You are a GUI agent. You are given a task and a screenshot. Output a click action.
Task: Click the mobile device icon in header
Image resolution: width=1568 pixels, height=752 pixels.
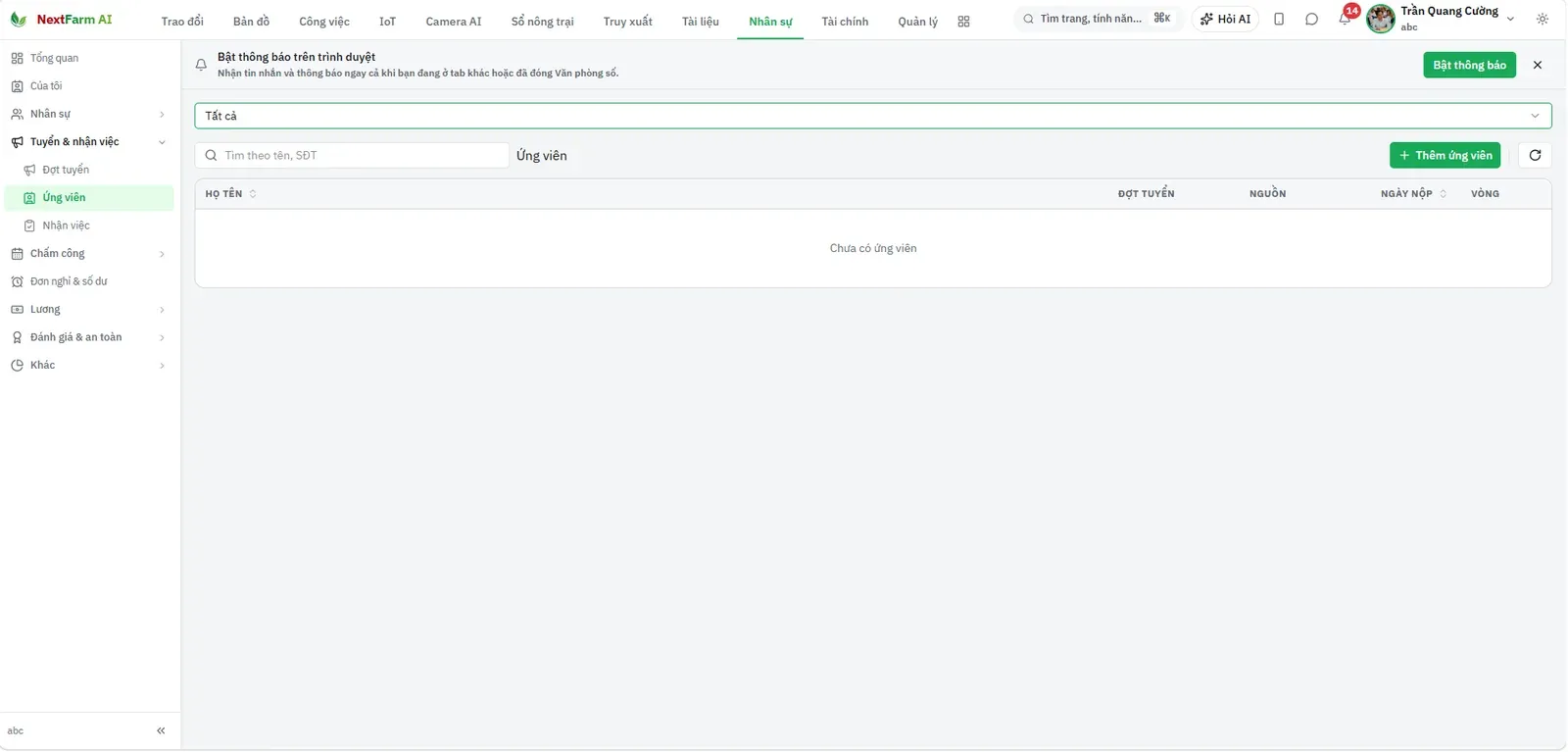[x=1279, y=19]
